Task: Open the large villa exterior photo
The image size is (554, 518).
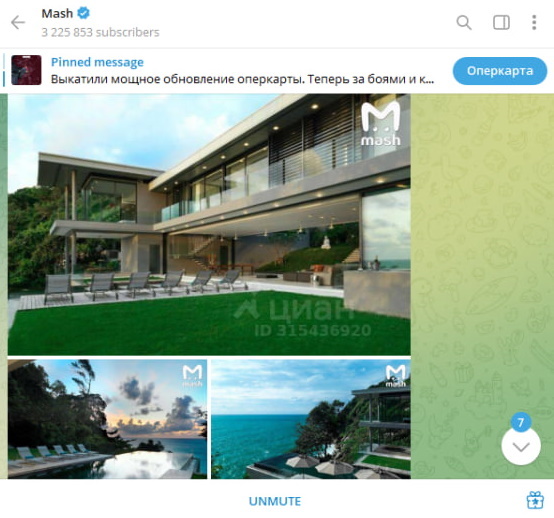Action: [x=209, y=224]
